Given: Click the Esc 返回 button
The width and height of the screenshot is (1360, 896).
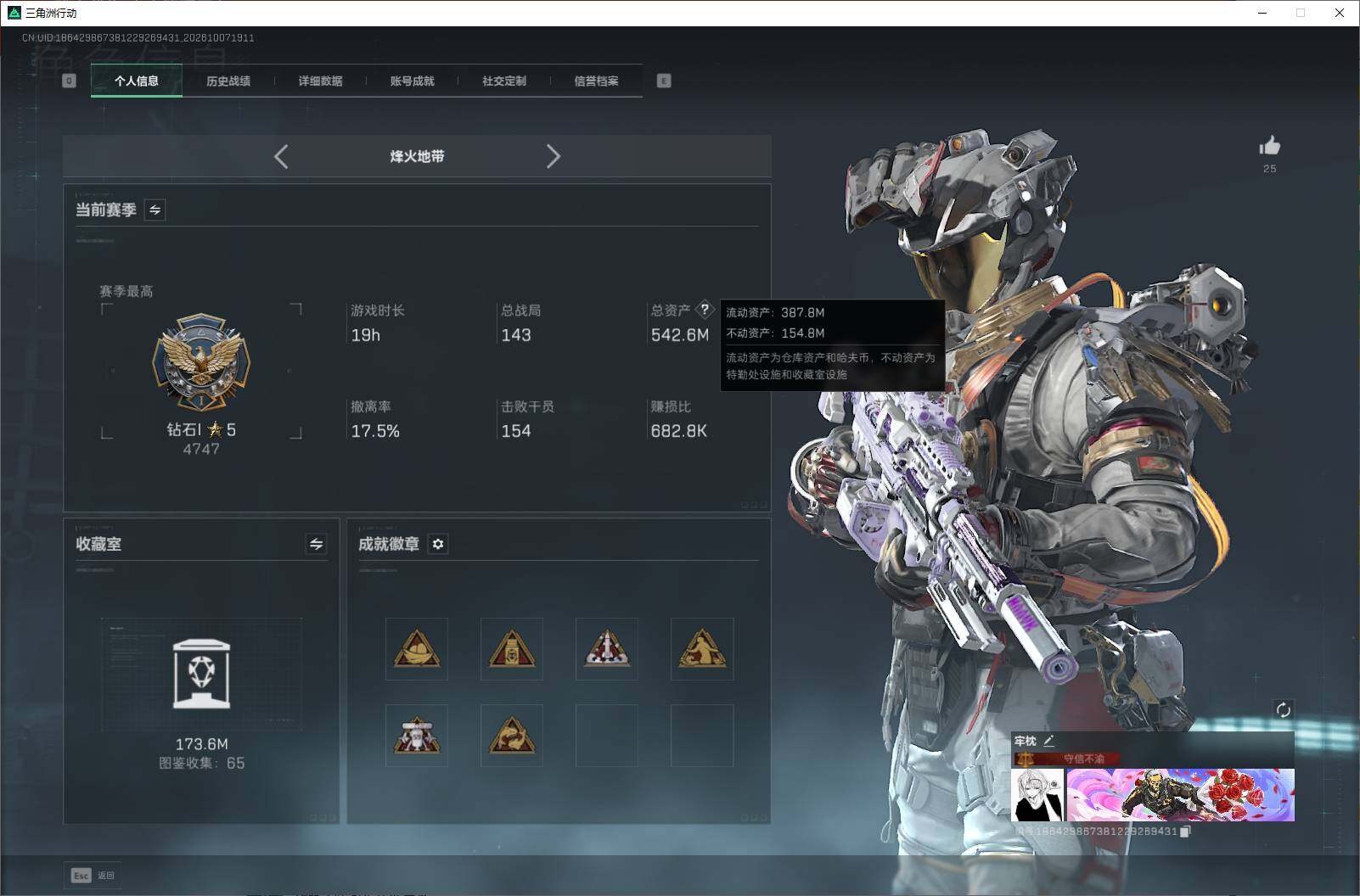Looking at the screenshot, I should pyautogui.click(x=93, y=875).
